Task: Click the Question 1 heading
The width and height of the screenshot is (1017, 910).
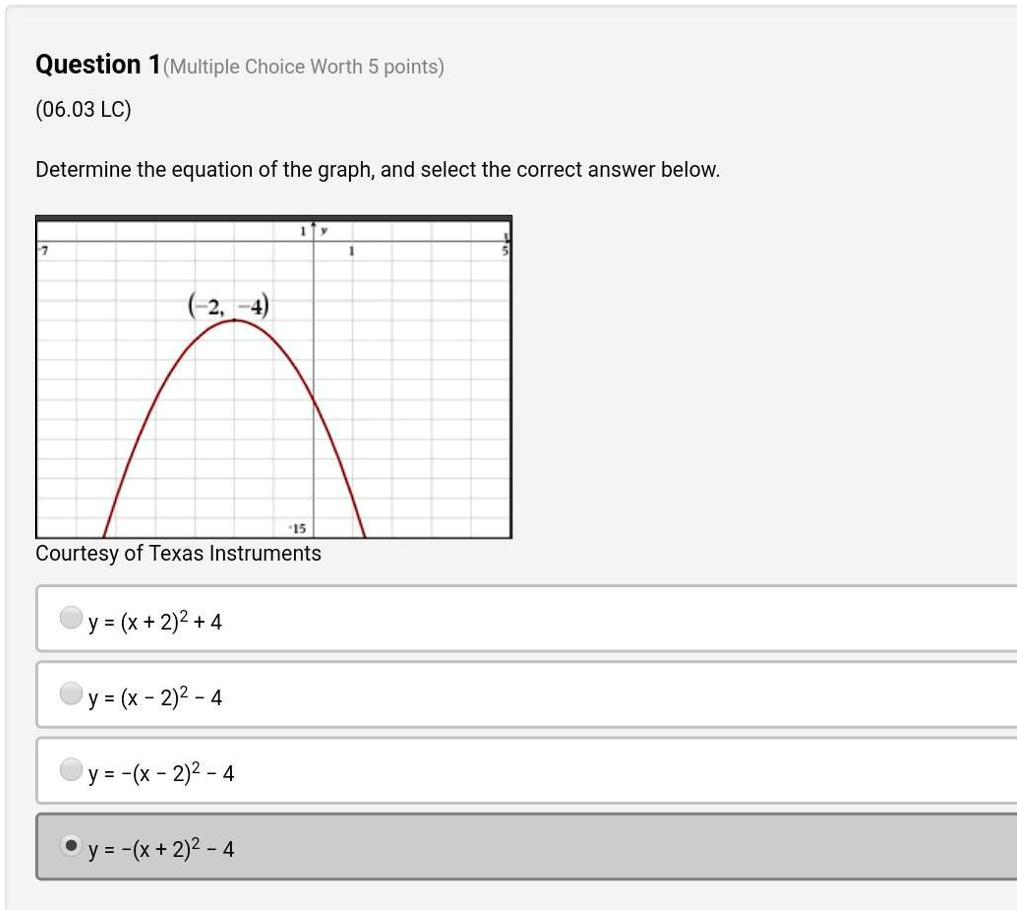Action: coord(95,64)
